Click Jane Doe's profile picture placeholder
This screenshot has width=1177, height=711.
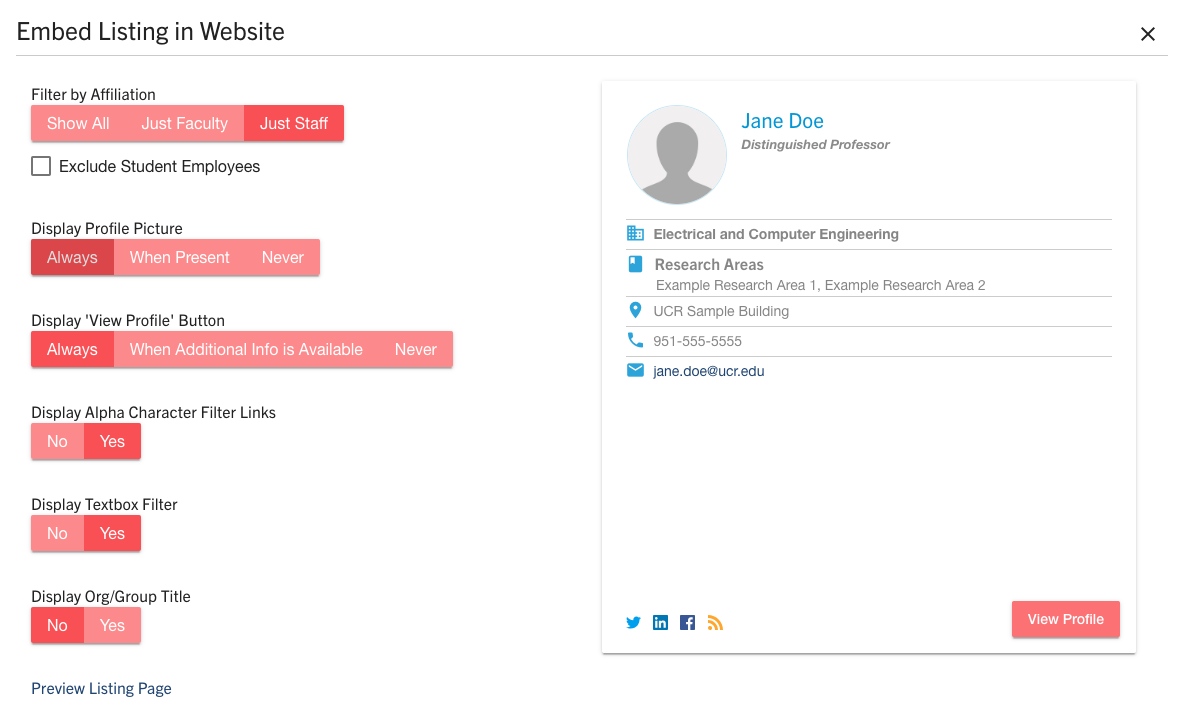677,156
